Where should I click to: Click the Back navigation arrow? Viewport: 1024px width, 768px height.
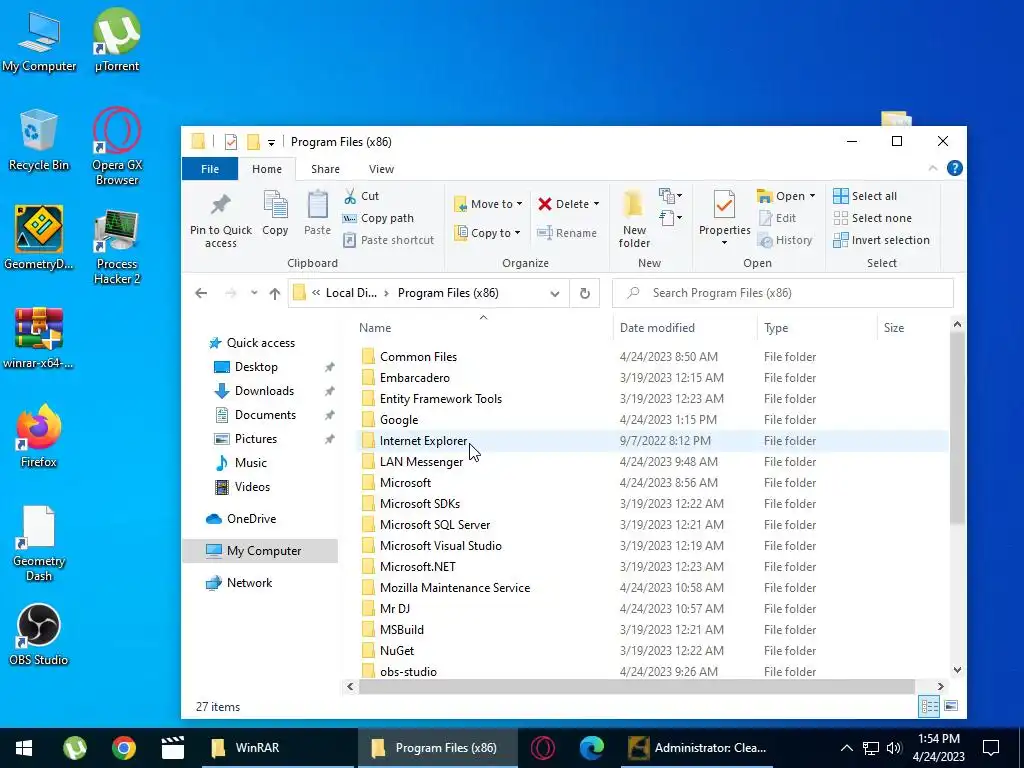click(201, 293)
